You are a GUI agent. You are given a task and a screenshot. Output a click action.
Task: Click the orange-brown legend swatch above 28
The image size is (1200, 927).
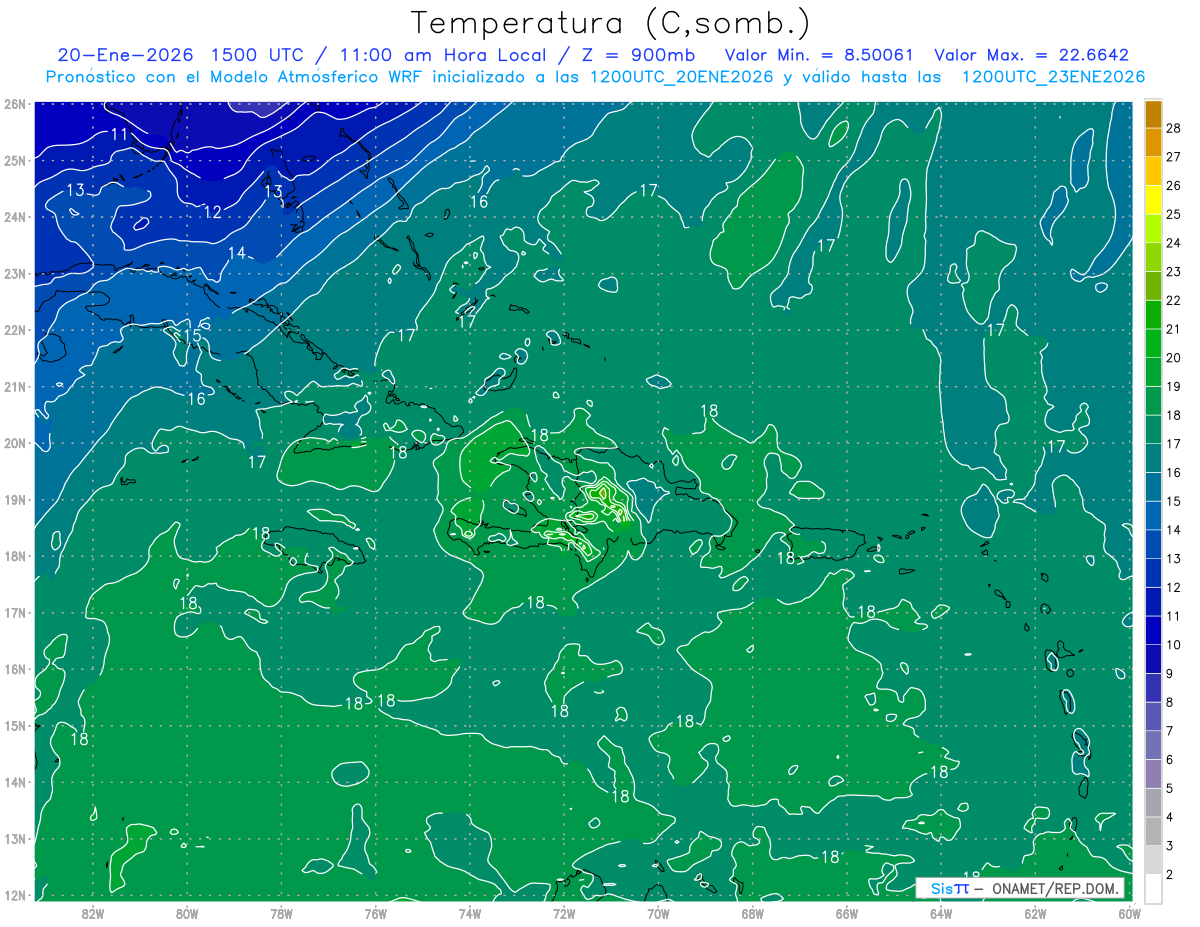(1153, 113)
